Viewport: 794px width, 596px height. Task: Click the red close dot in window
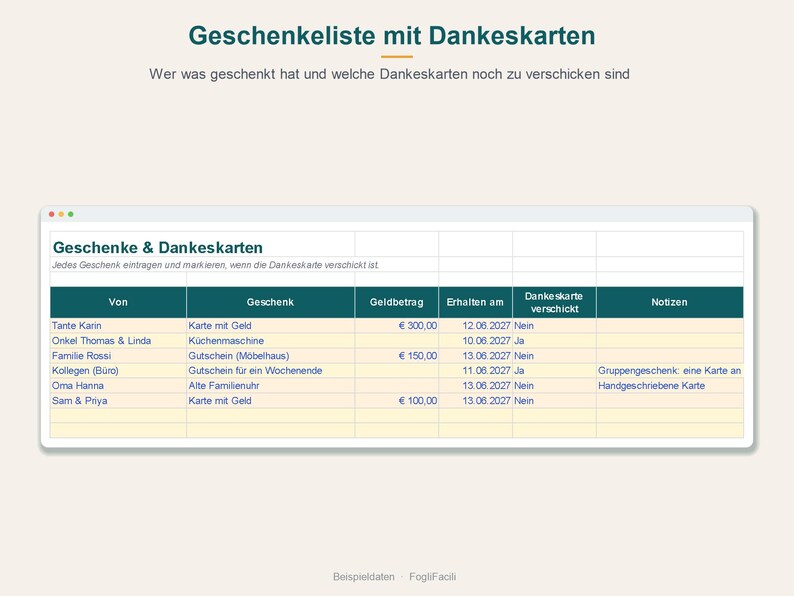pos(52,214)
